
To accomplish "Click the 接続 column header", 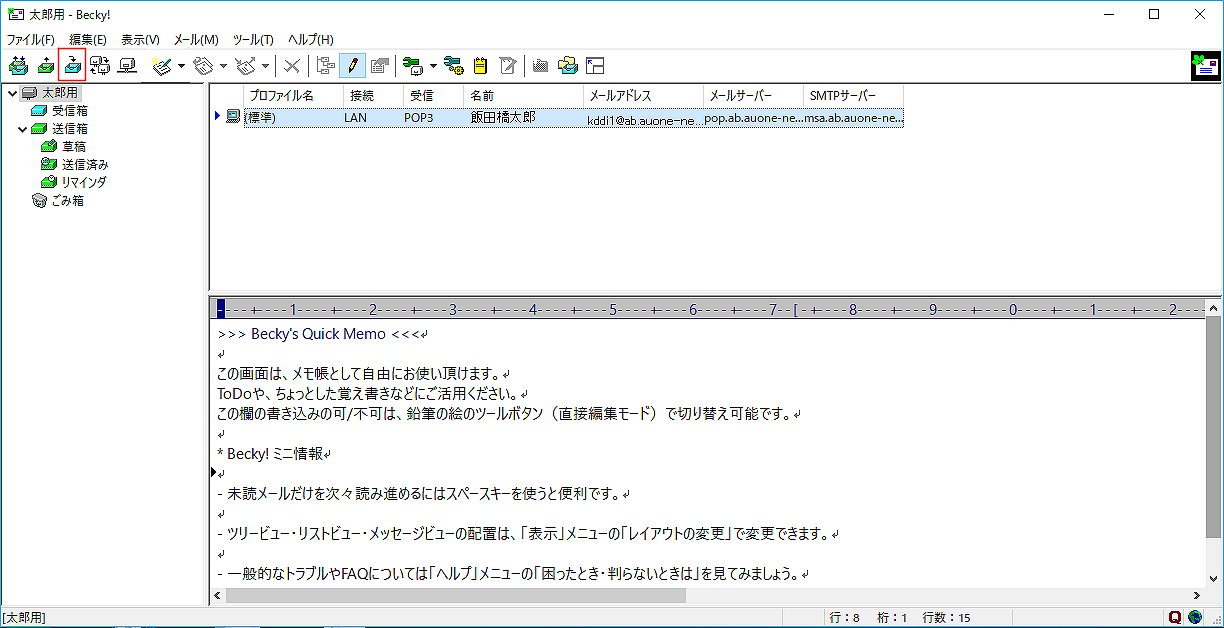I will pyautogui.click(x=373, y=96).
